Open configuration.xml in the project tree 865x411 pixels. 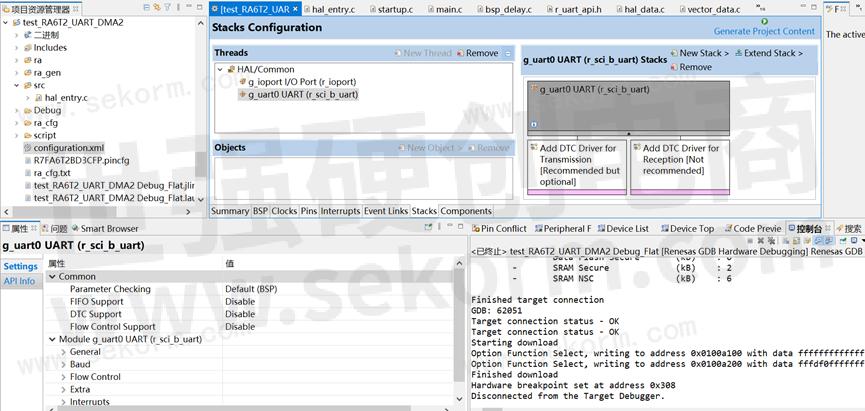pos(68,148)
